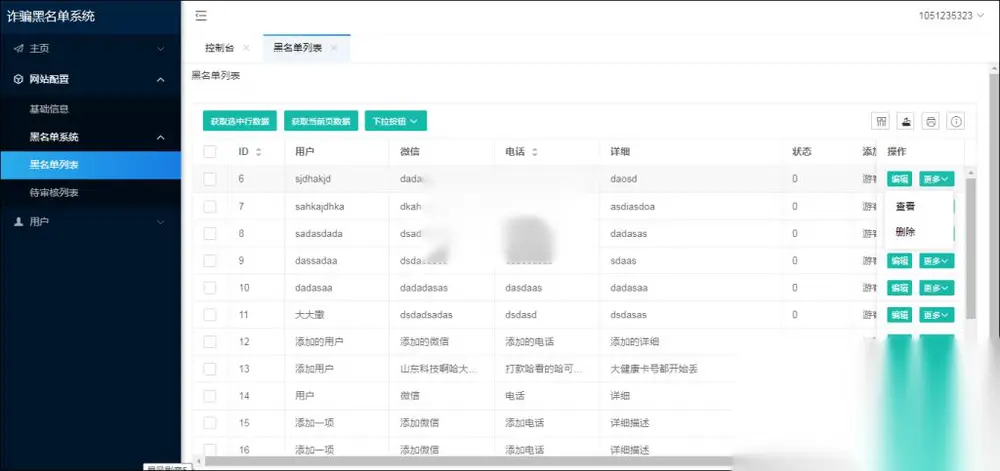Click the phone cell dsdasd

[x=521, y=315]
